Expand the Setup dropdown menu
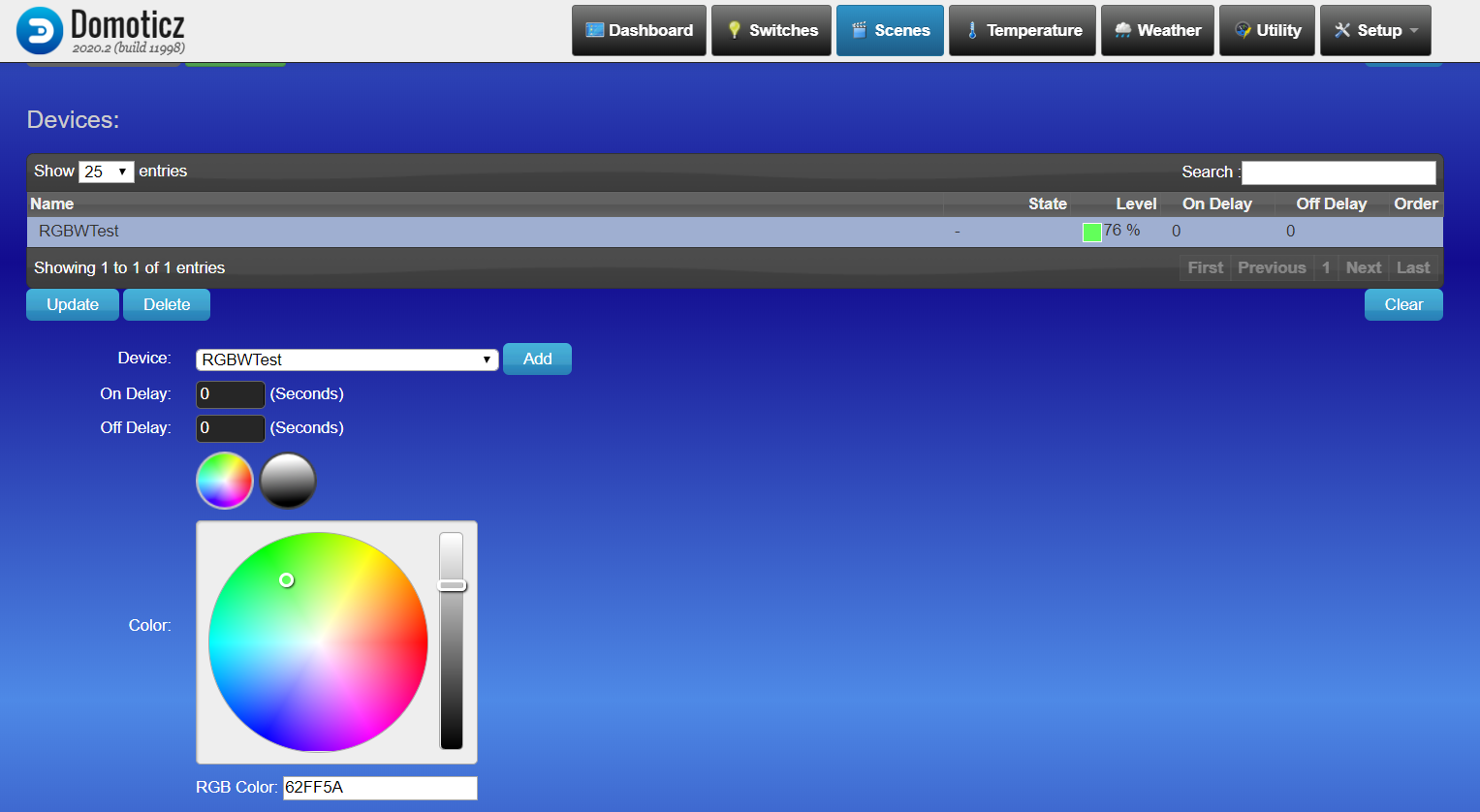1480x812 pixels. click(1375, 30)
